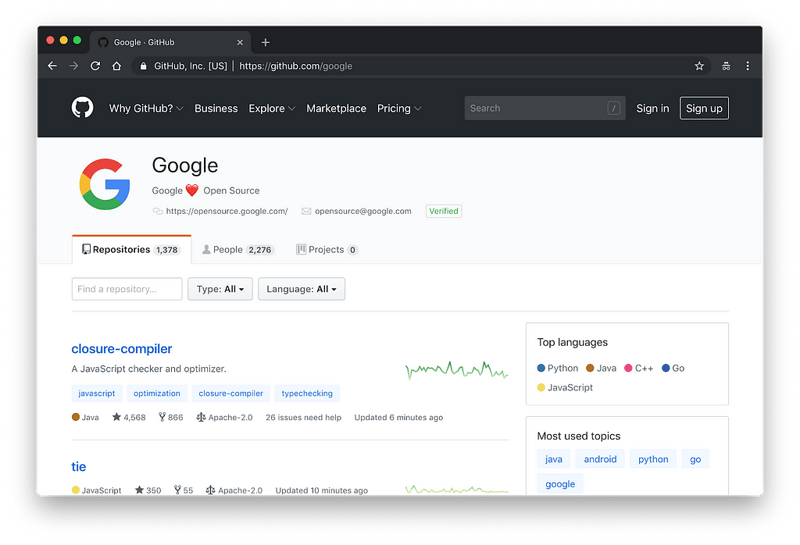The image size is (800, 545).
Task: Switch to the People tab
Action: [237, 250]
